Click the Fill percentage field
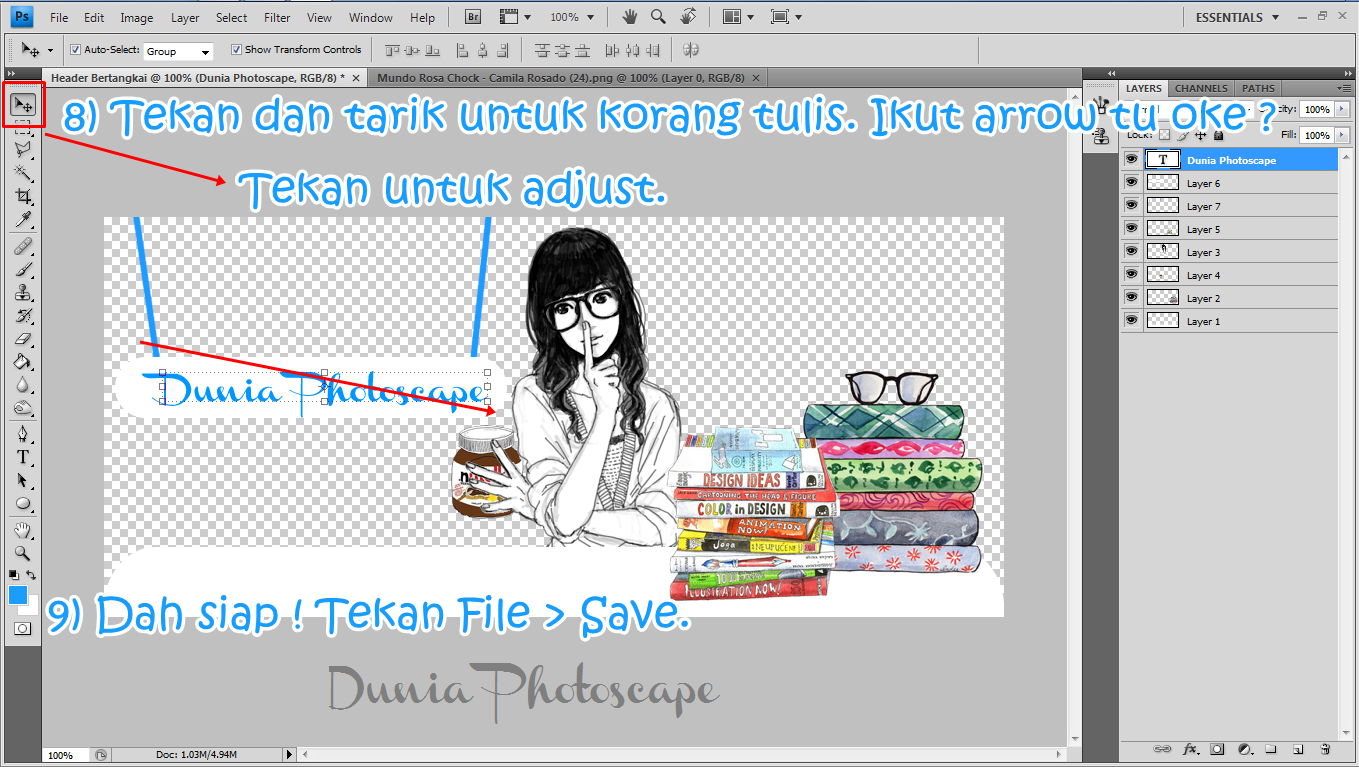 click(1317, 135)
